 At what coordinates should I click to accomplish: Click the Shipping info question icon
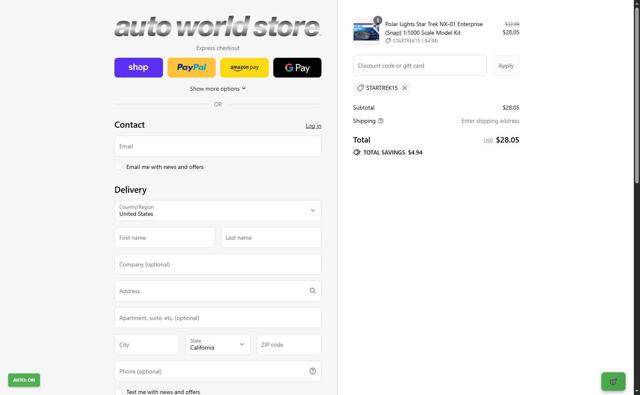(381, 121)
